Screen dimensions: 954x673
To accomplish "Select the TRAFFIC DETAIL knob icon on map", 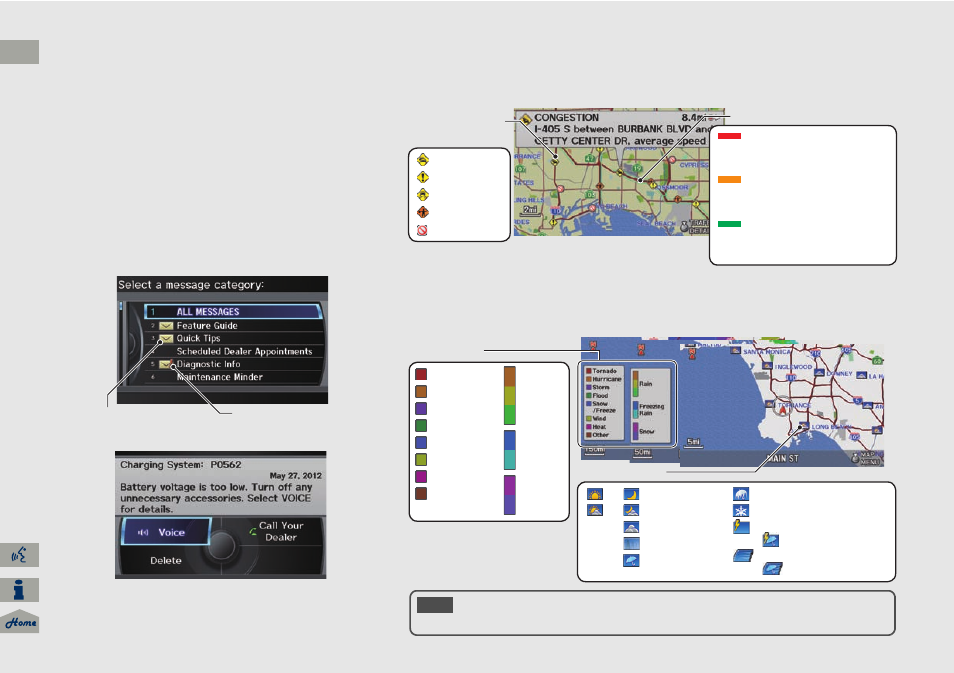I will pyautogui.click(x=684, y=226).
